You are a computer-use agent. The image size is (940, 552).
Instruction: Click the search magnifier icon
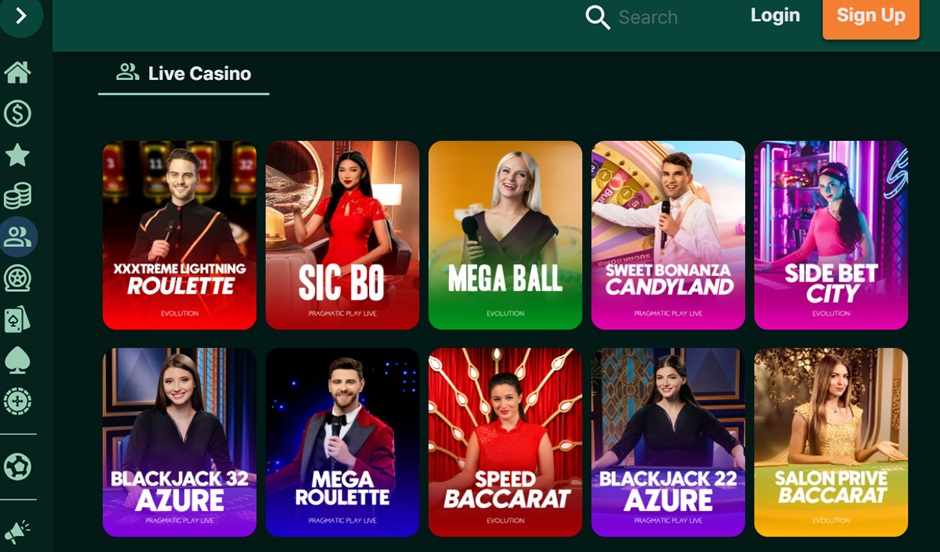point(597,17)
